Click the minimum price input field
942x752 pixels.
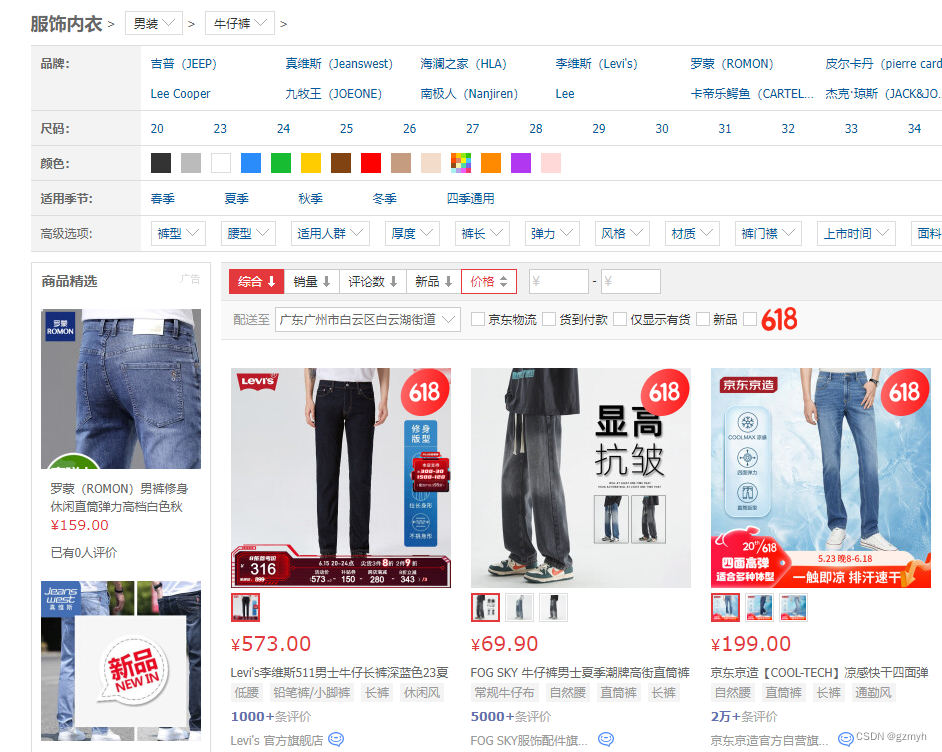click(559, 281)
